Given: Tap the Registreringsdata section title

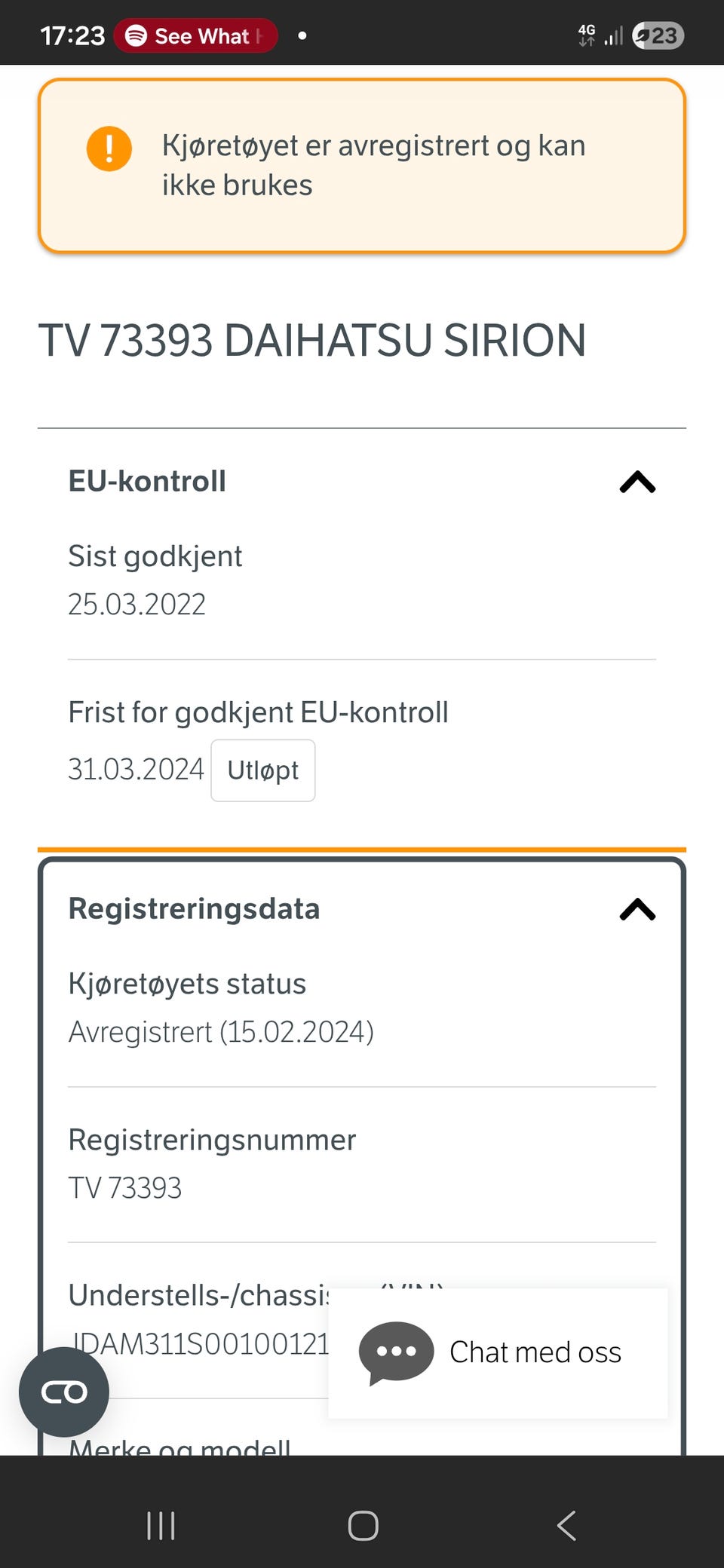Looking at the screenshot, I should pos(195,909).
